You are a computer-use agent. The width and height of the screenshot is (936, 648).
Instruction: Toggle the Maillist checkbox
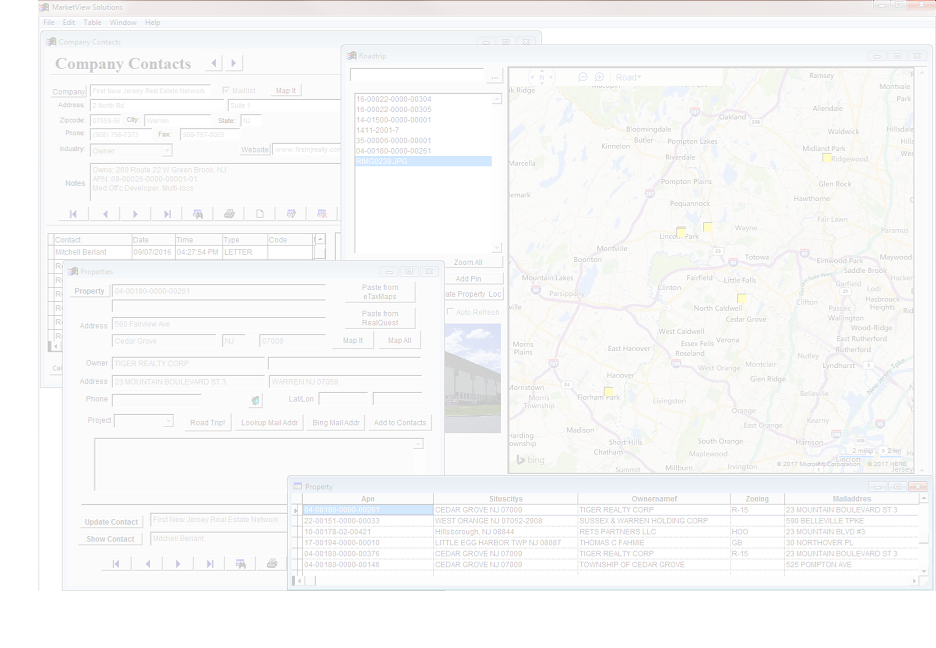(x=226, y=90)
